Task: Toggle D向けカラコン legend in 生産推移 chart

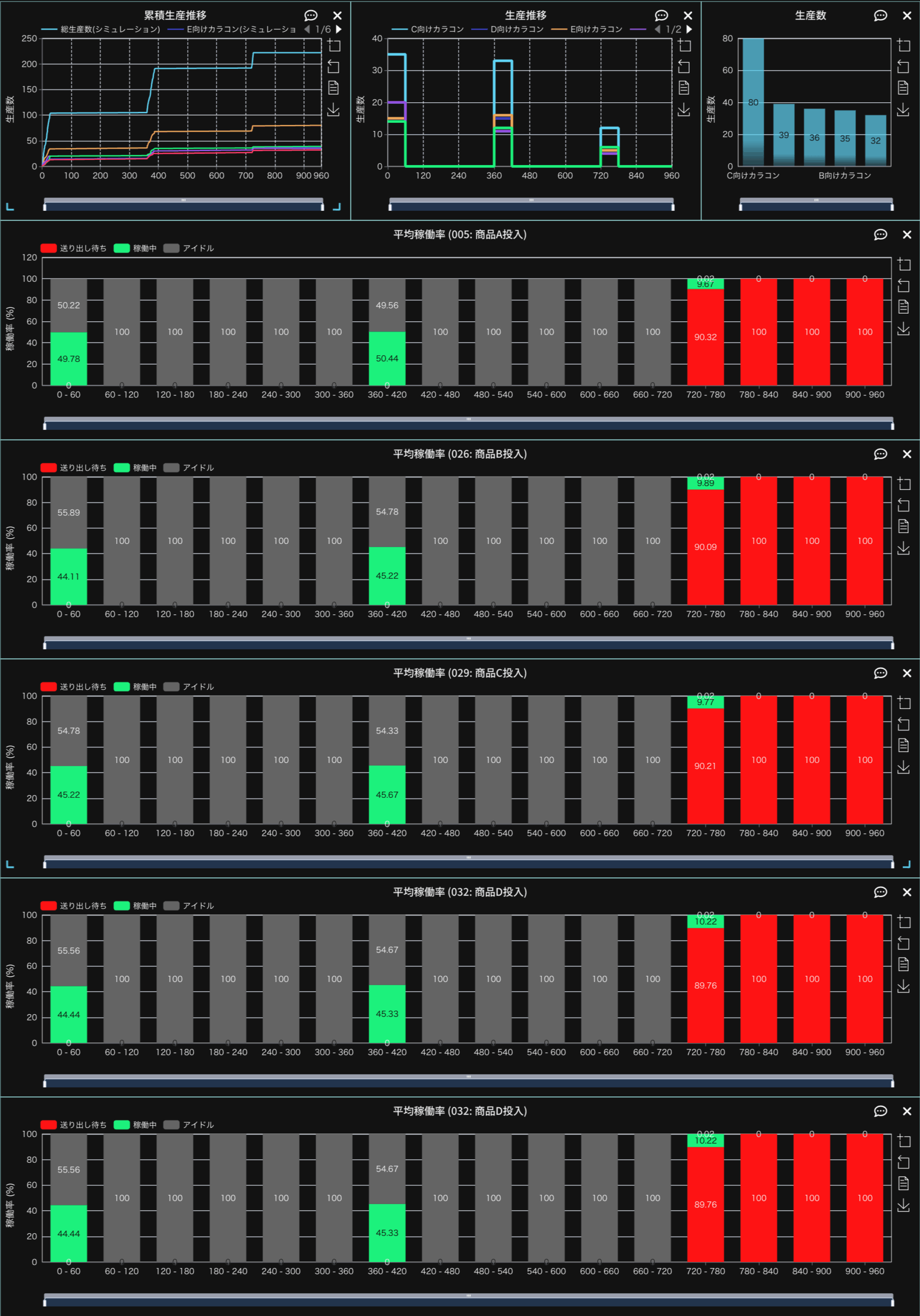Action: pyautogui.click(x=508, y=29)
